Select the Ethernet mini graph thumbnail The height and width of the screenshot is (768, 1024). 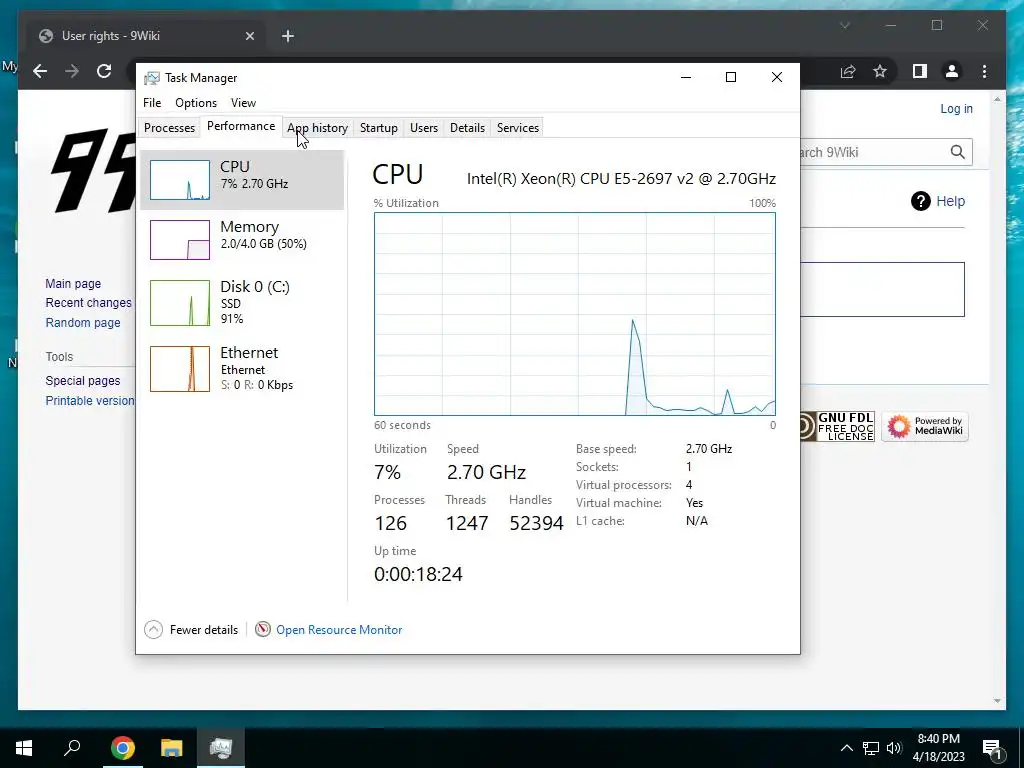pos(180,369)
